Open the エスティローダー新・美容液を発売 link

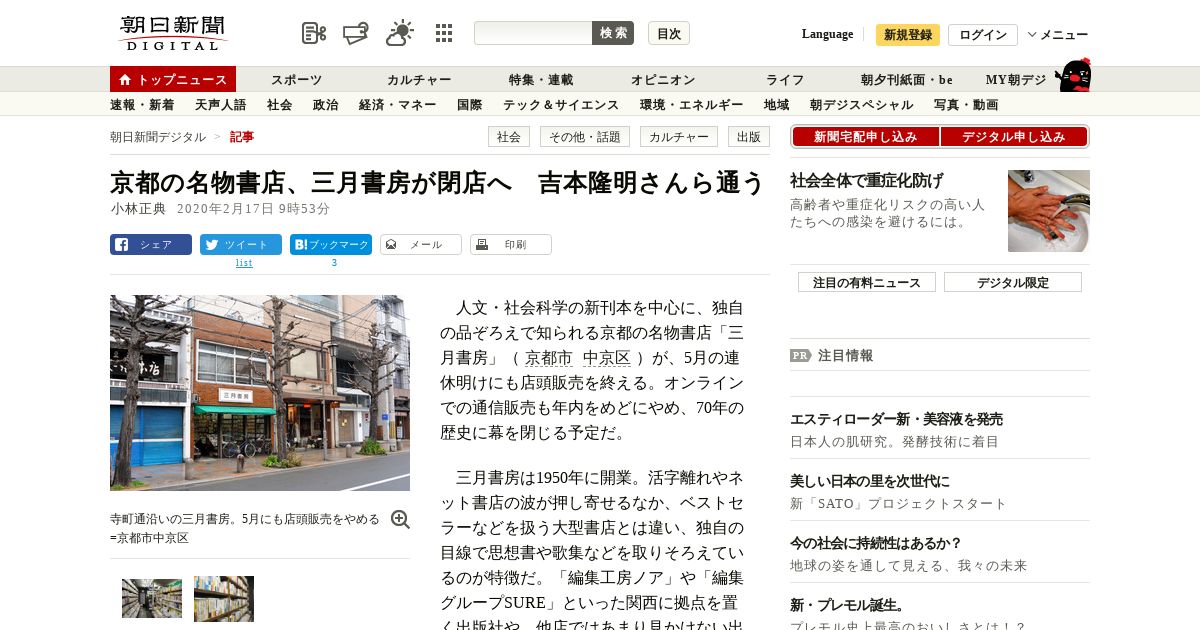pos(896,419)
